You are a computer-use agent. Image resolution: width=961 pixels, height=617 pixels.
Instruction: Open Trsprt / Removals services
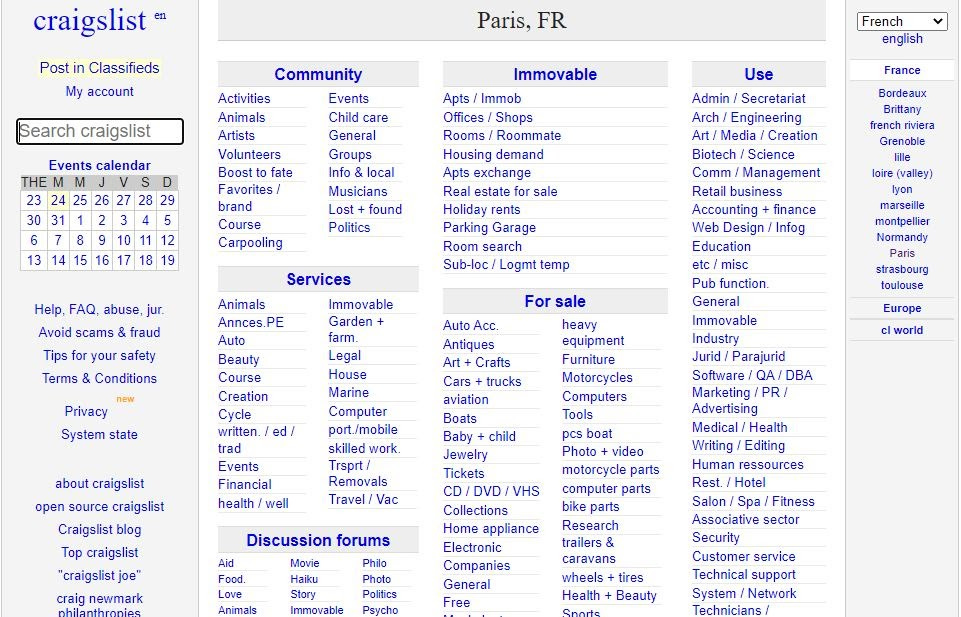(358, 473)
